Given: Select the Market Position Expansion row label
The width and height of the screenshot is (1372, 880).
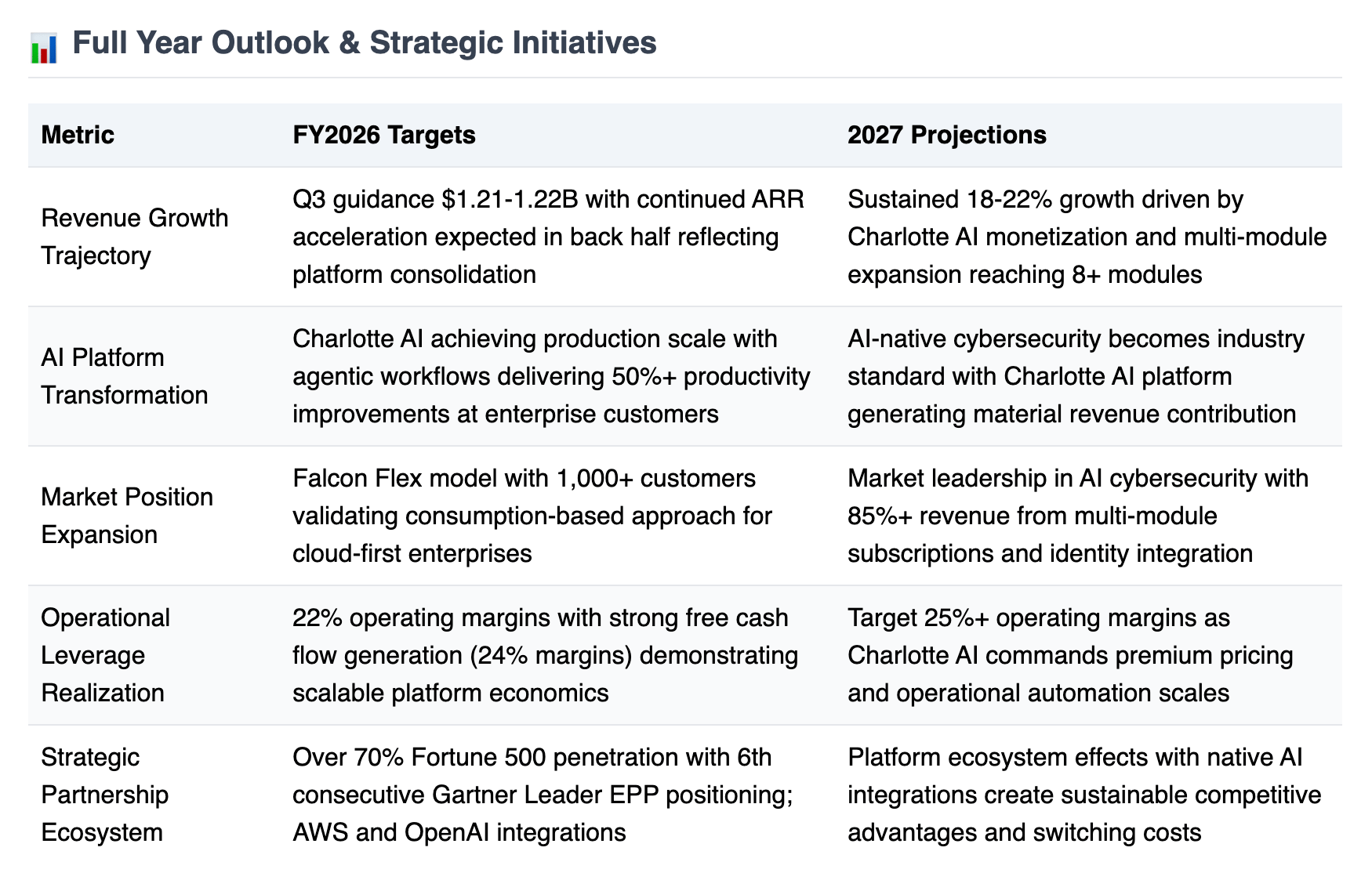Looking at the screenshot, I should (x=127, y=516).
